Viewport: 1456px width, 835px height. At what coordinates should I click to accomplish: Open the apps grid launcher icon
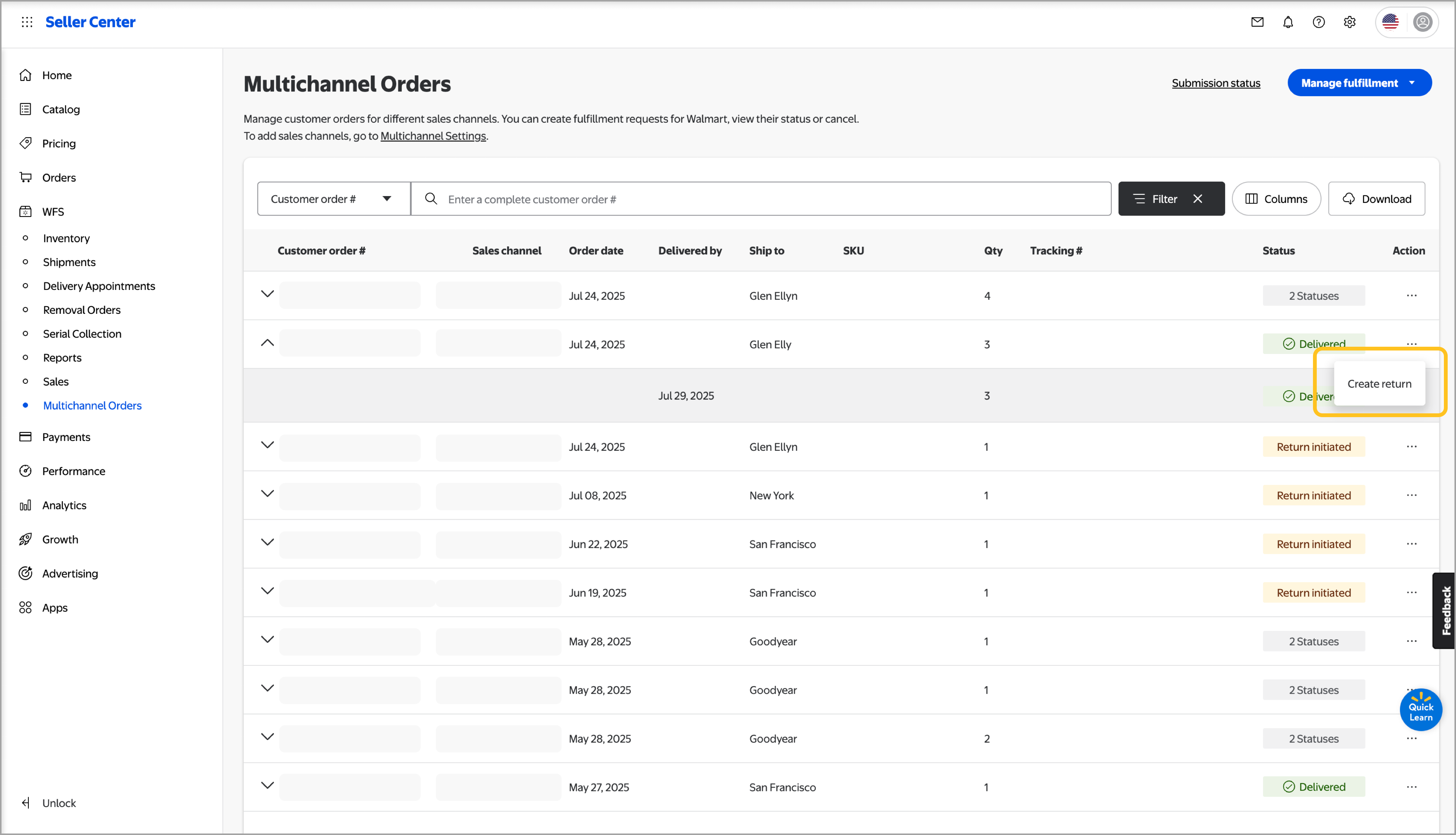click(x=27, y=22)
